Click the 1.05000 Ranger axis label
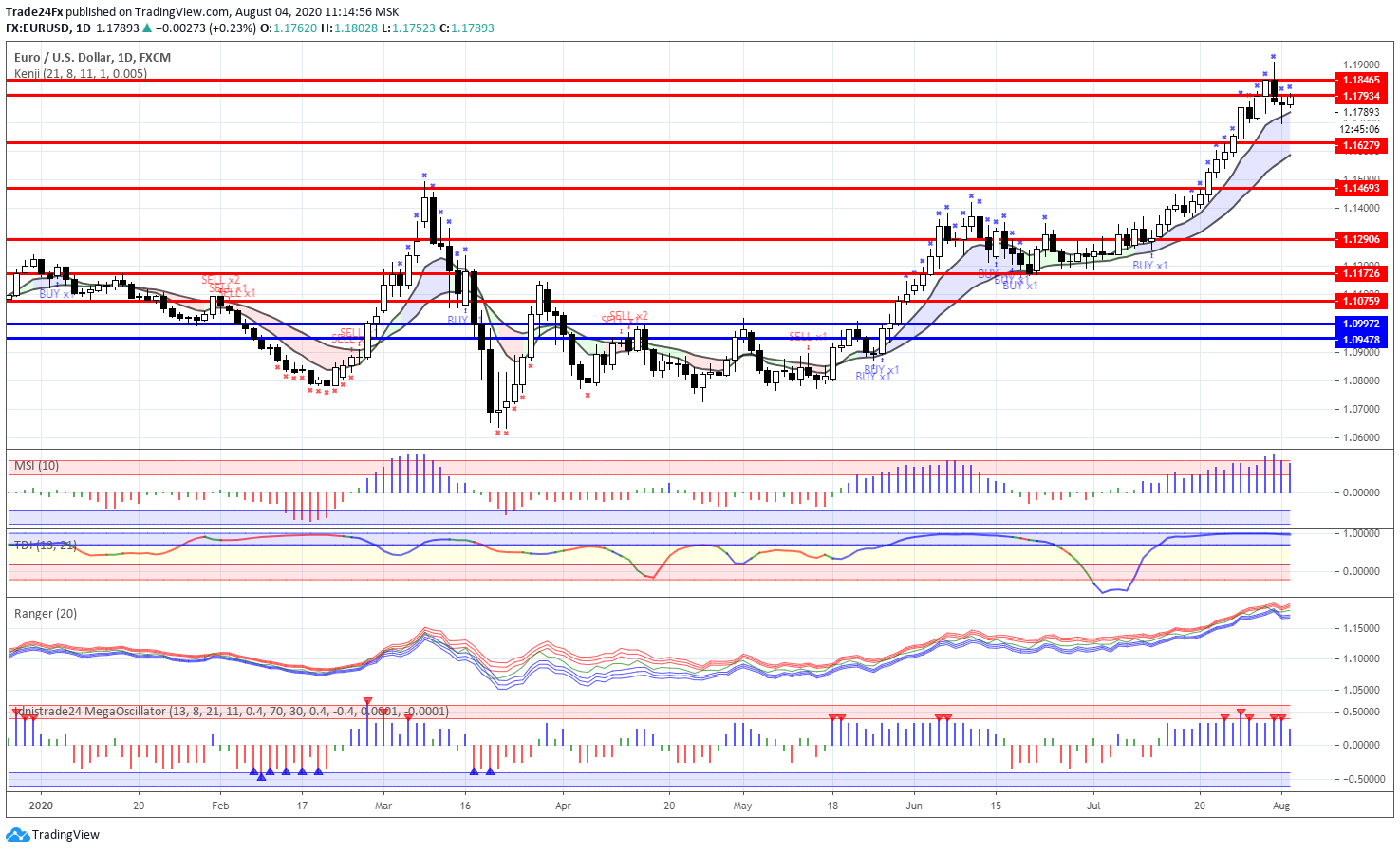Image resolution: width=1400 pixels, height=852 pixels. (1361, 690)
